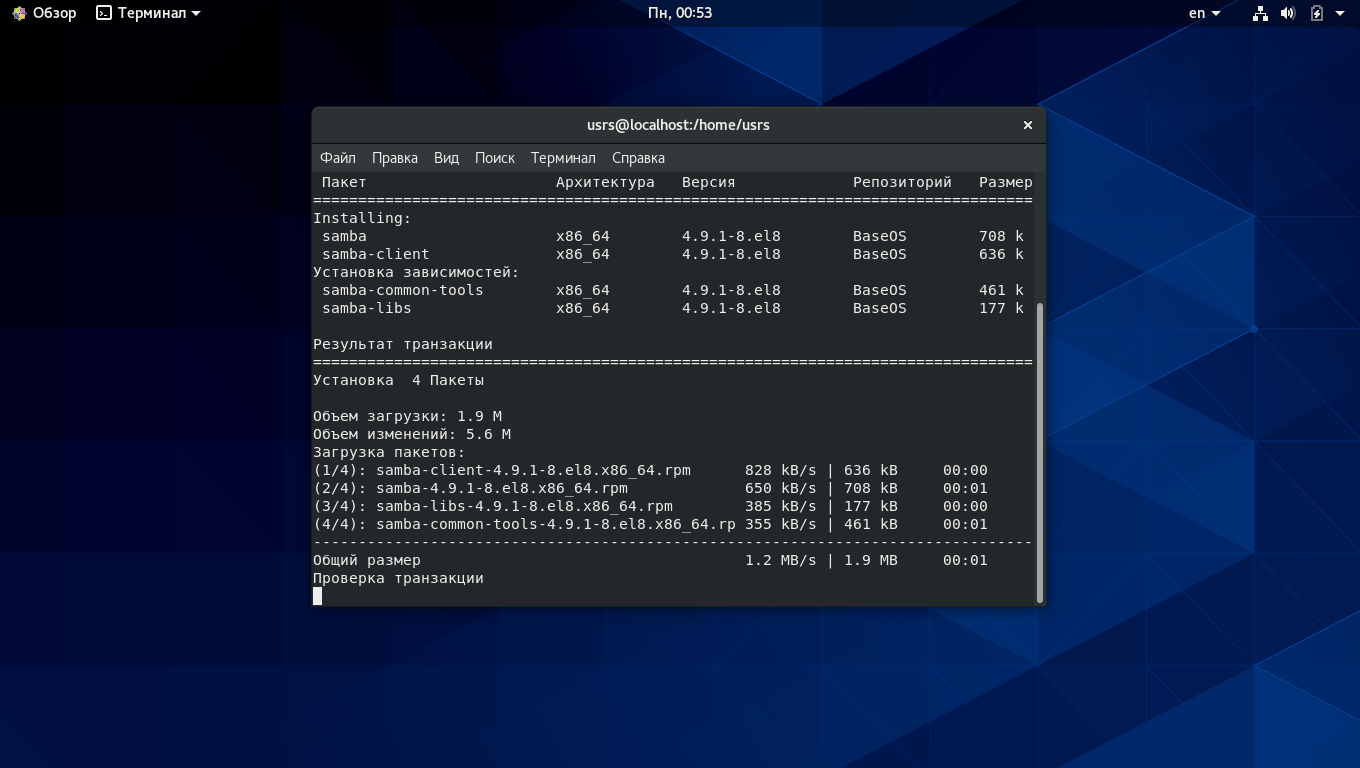The height and width of the screenshot is (768, 1360).
Task: Open the network connection status icon
Action: pos(1260,13)
